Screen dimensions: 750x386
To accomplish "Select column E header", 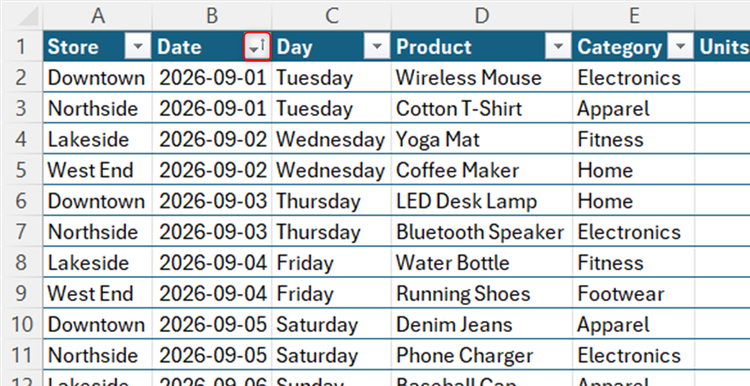I will coord(634,16).
